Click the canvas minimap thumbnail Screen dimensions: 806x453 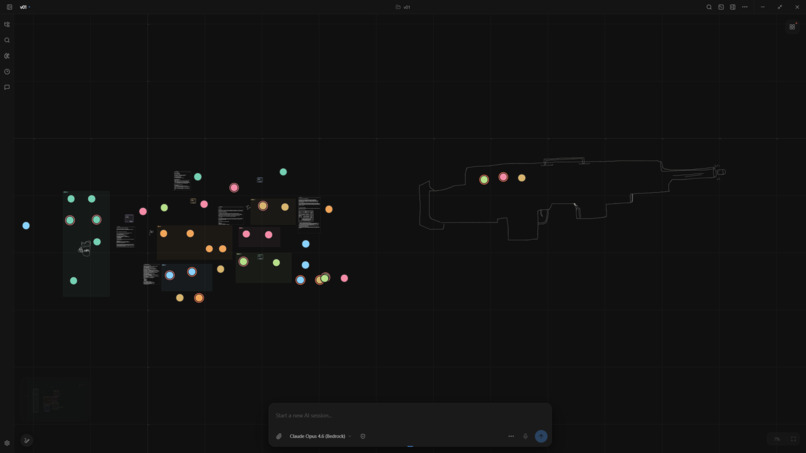coord(55,400)
